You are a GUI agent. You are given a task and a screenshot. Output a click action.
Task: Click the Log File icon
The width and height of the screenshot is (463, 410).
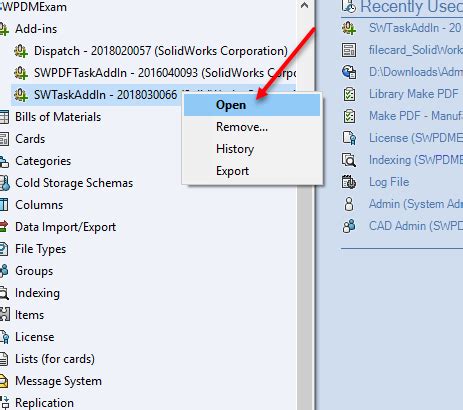point(349,182)
